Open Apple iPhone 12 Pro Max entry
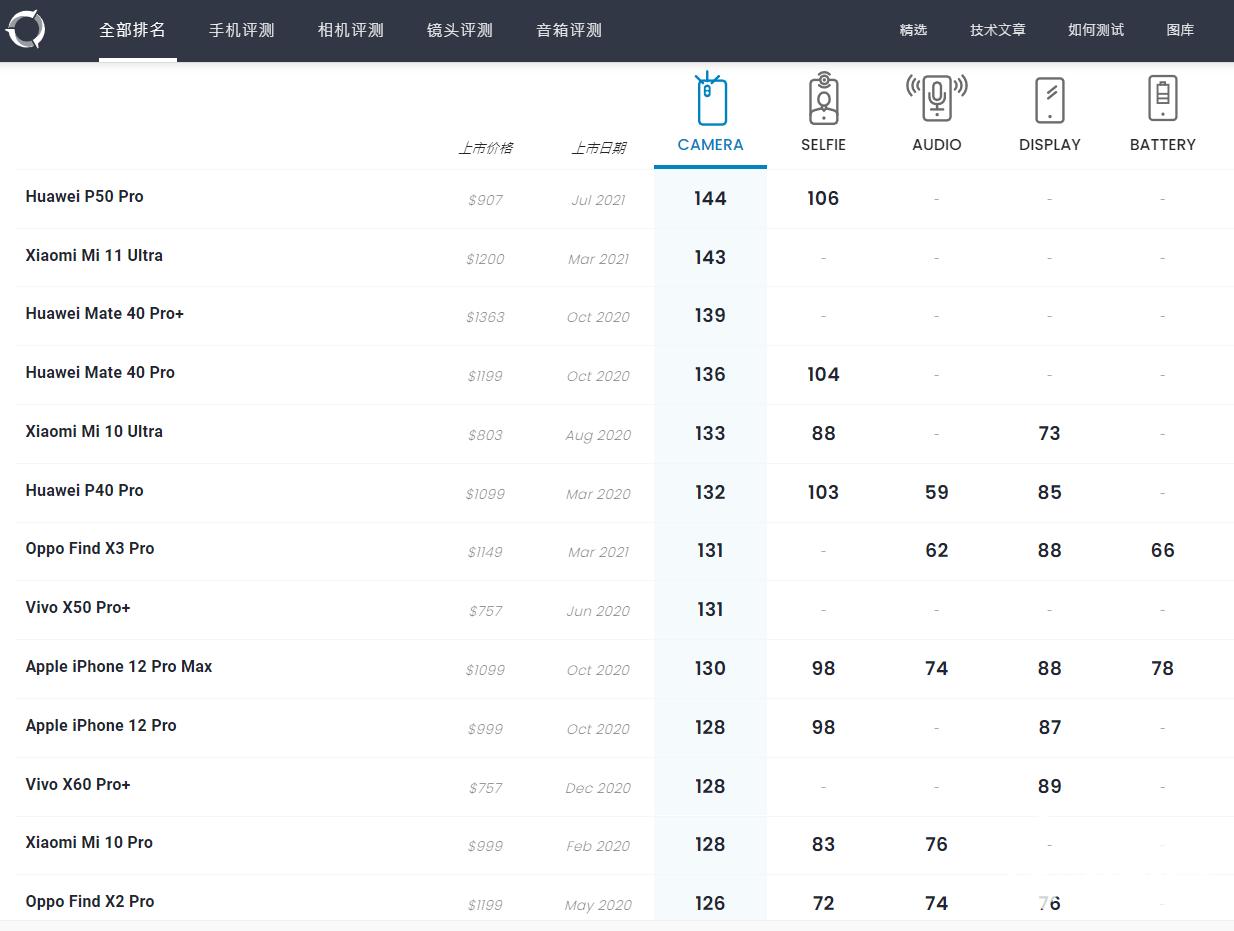This screenshot has width=1234, height=931. coord(119,667)
